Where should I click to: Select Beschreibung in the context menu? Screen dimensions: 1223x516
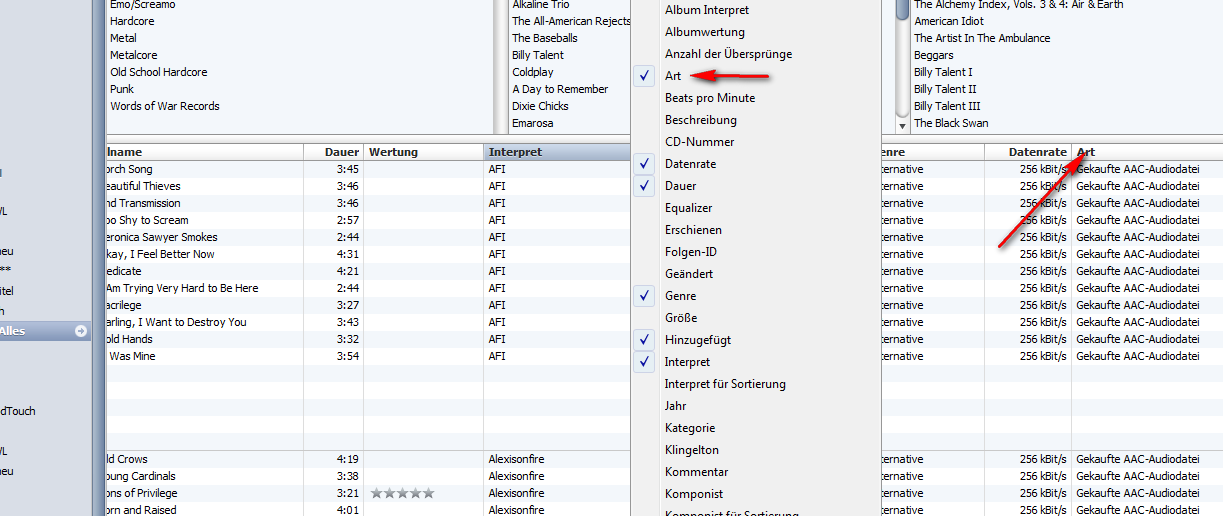point(700,120)
